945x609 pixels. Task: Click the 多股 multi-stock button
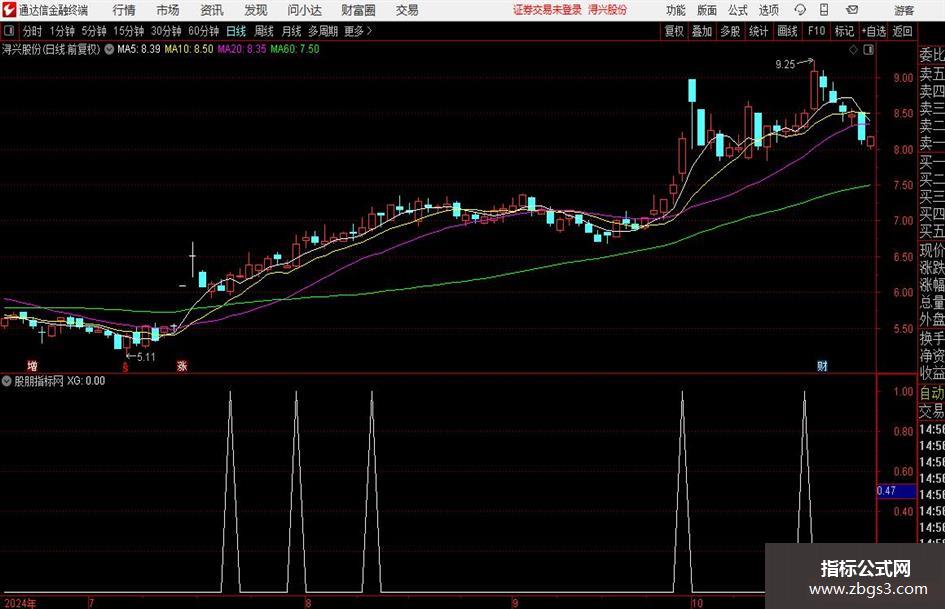[x=730, y=31]
